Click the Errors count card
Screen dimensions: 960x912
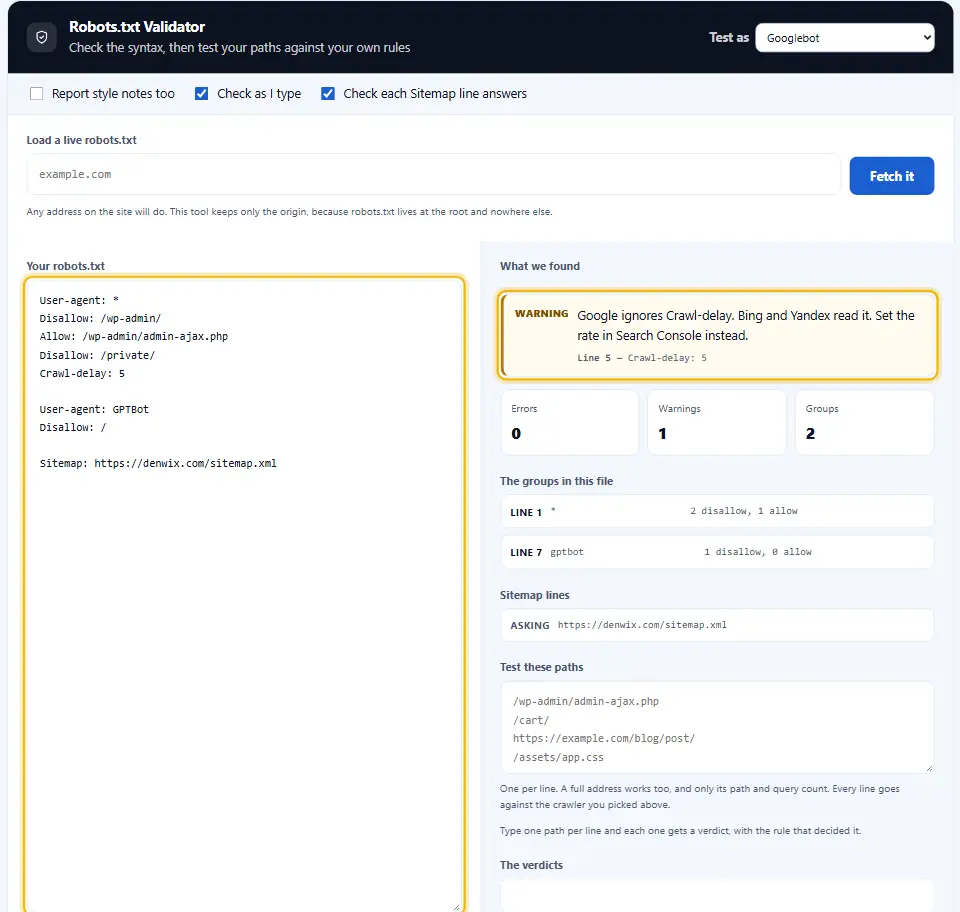coord(569,422)
